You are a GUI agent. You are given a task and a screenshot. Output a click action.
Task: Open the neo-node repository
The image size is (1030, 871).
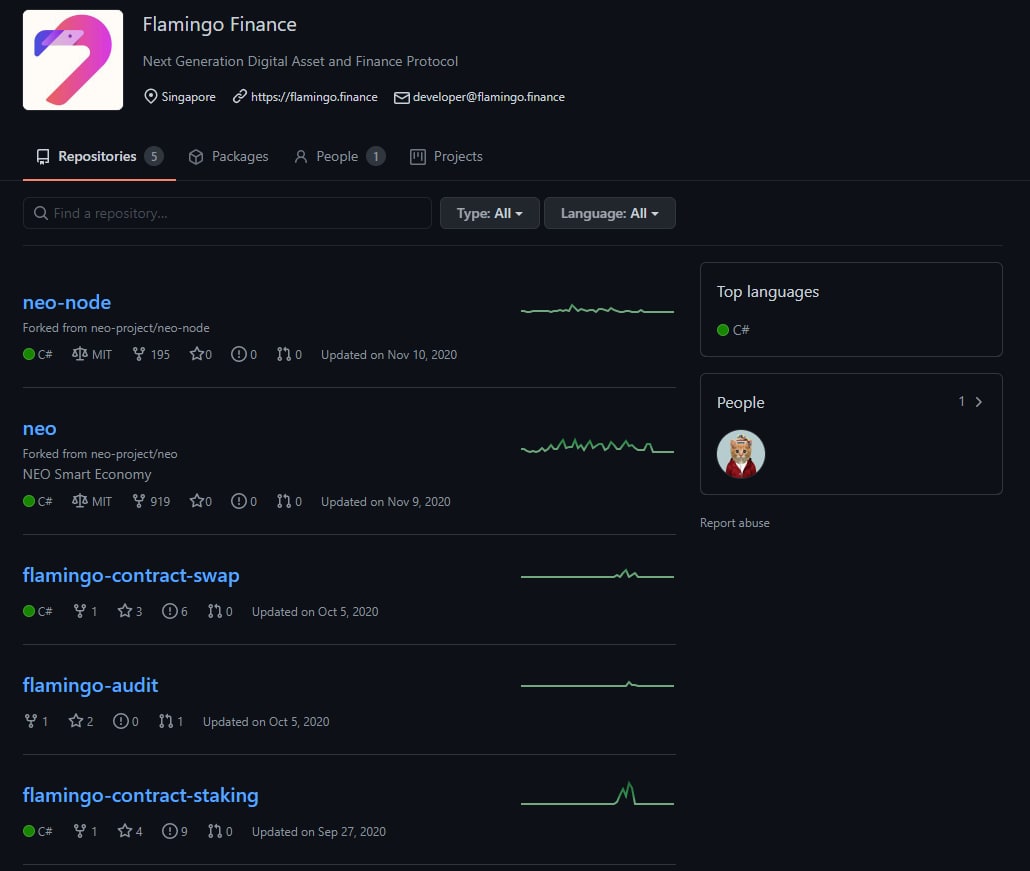pos(67,302)
